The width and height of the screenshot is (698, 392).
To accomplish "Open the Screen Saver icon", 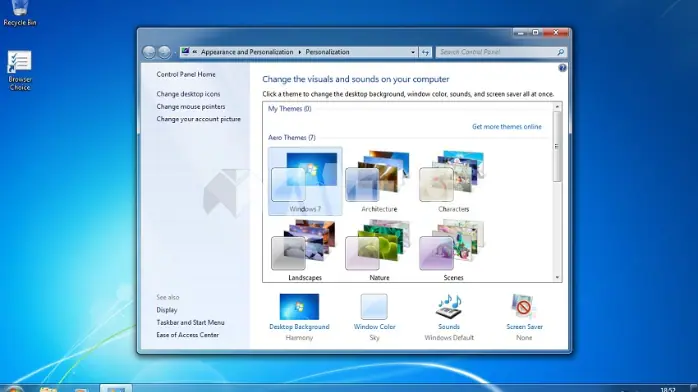I will click(x=524, y=307).
